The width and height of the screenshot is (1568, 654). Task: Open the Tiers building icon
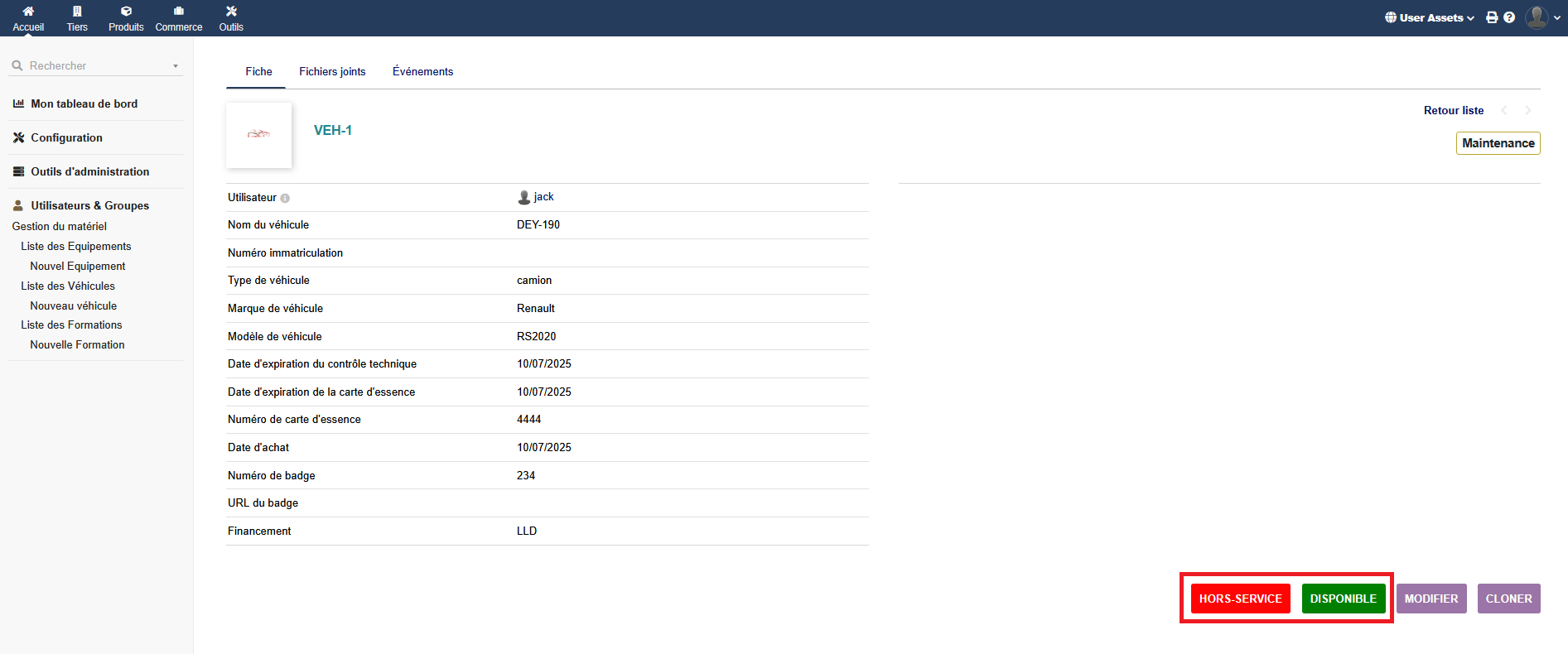pos(77,12)
